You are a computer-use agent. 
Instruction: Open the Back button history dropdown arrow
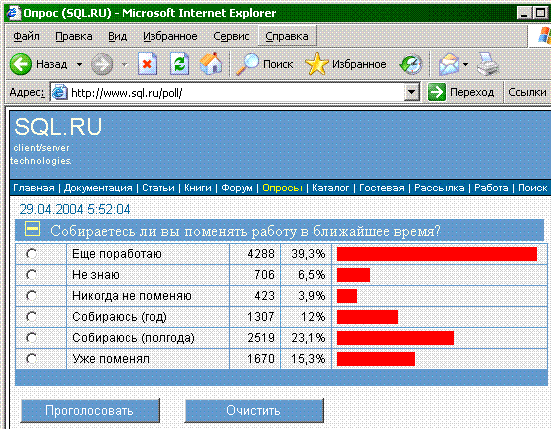coord(79,64)
